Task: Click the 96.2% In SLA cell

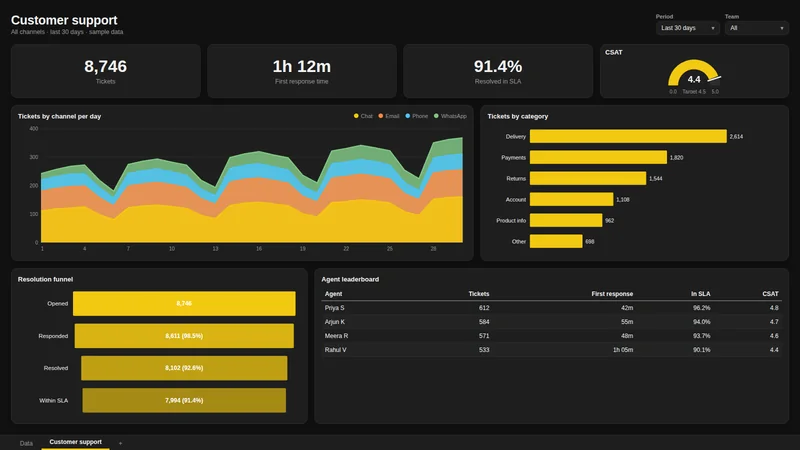Action: 702,308
